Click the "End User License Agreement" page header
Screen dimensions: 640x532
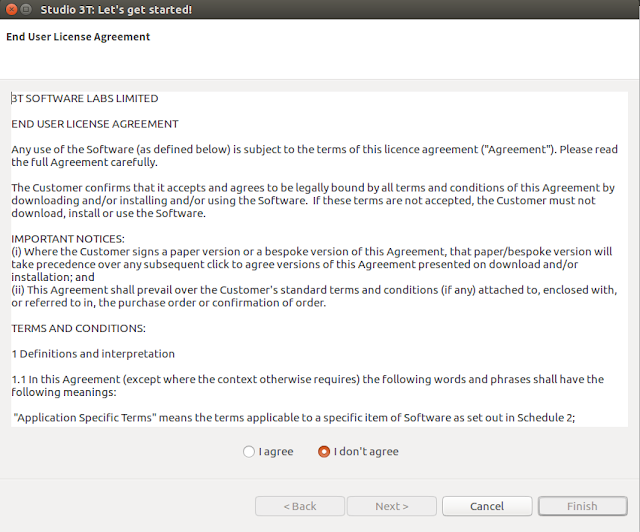78,37
